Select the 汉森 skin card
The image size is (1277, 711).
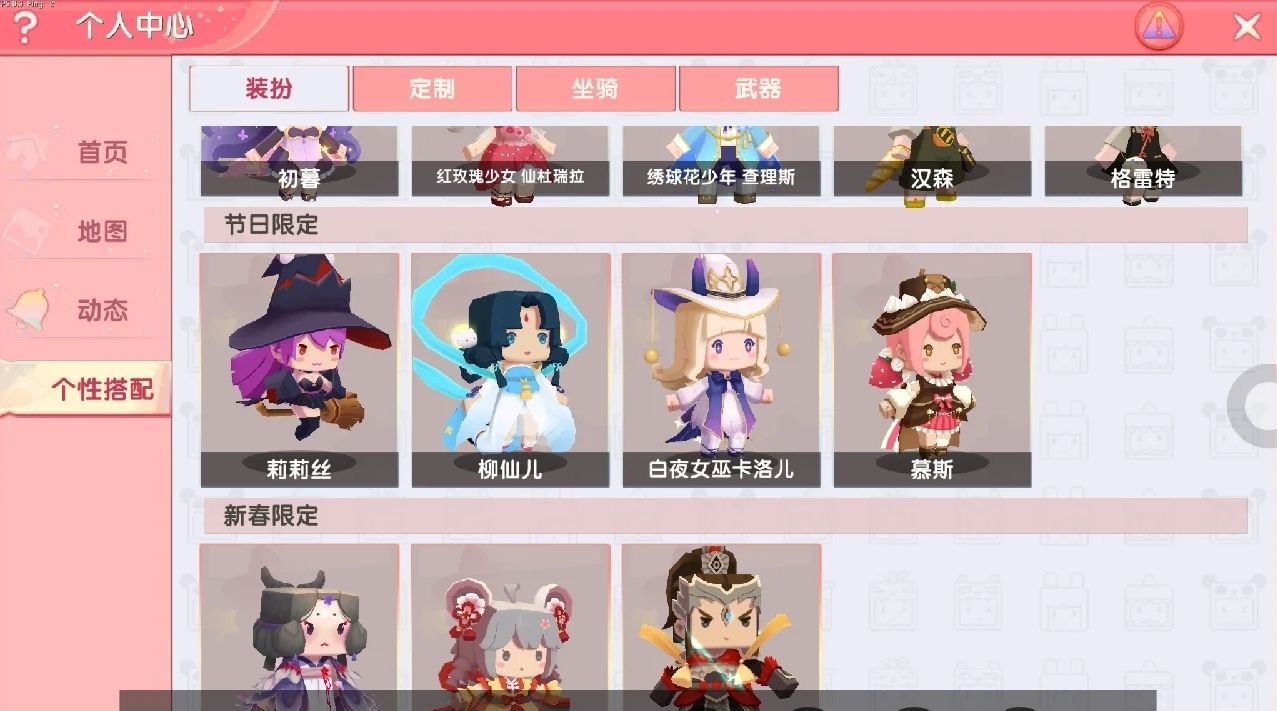(x=932, y=161)
